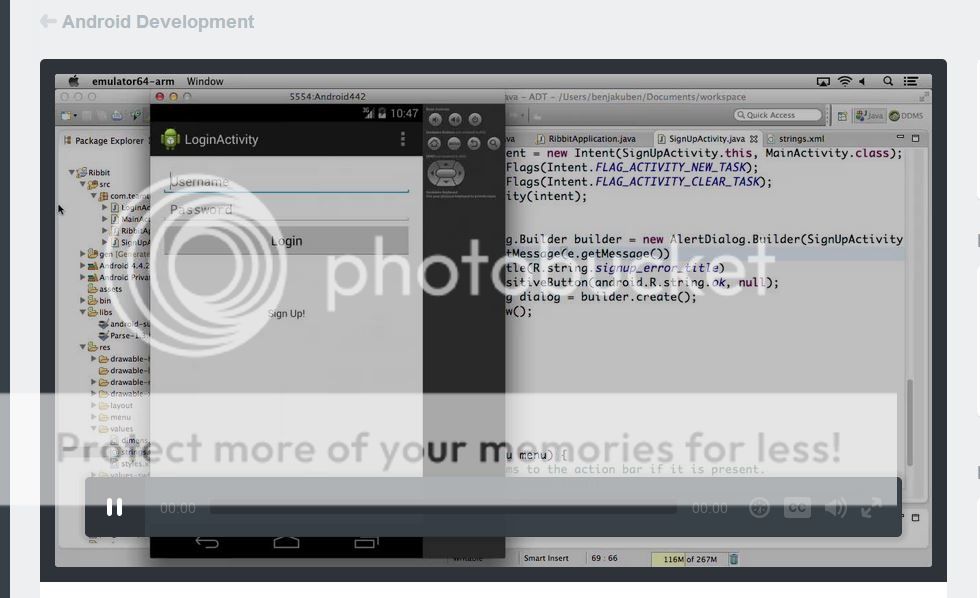Click the Quick Access search box
The image size is (980, 598).
click(x=775, y=115)
